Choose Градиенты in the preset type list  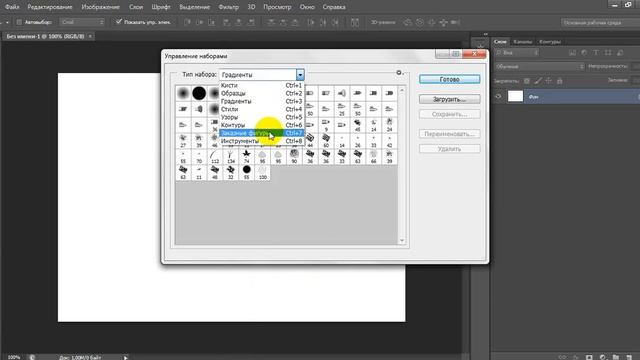pyautogui.click(x=262, y=101)
